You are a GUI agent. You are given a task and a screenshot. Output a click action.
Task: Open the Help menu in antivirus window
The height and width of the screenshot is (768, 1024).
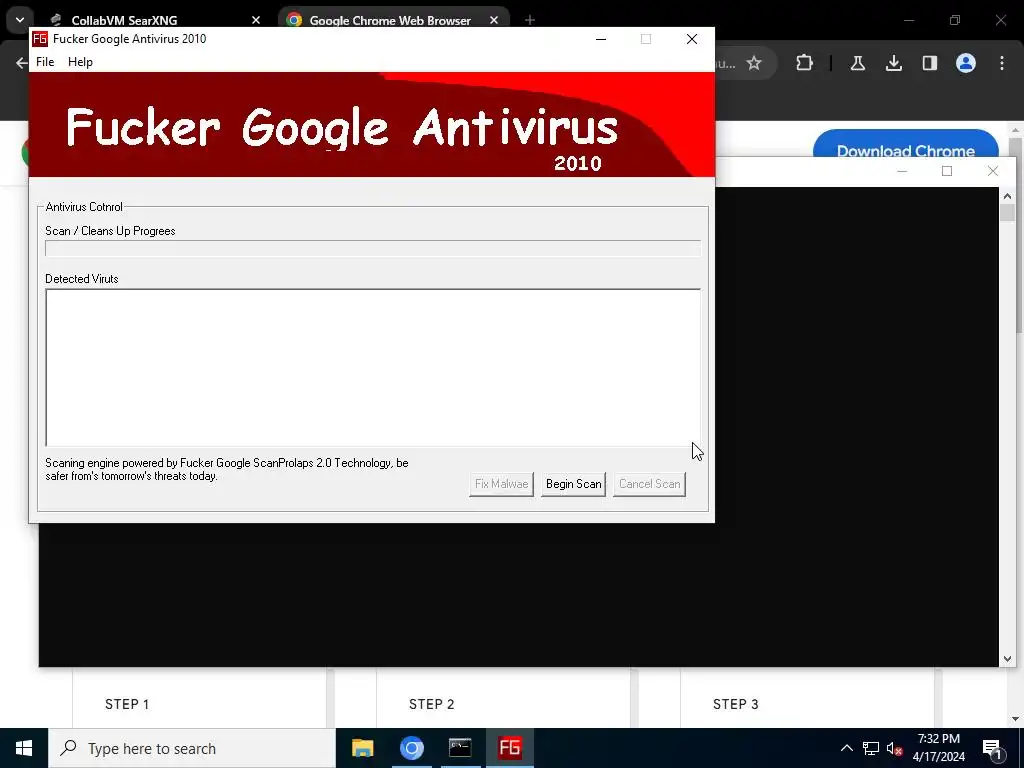80,62
